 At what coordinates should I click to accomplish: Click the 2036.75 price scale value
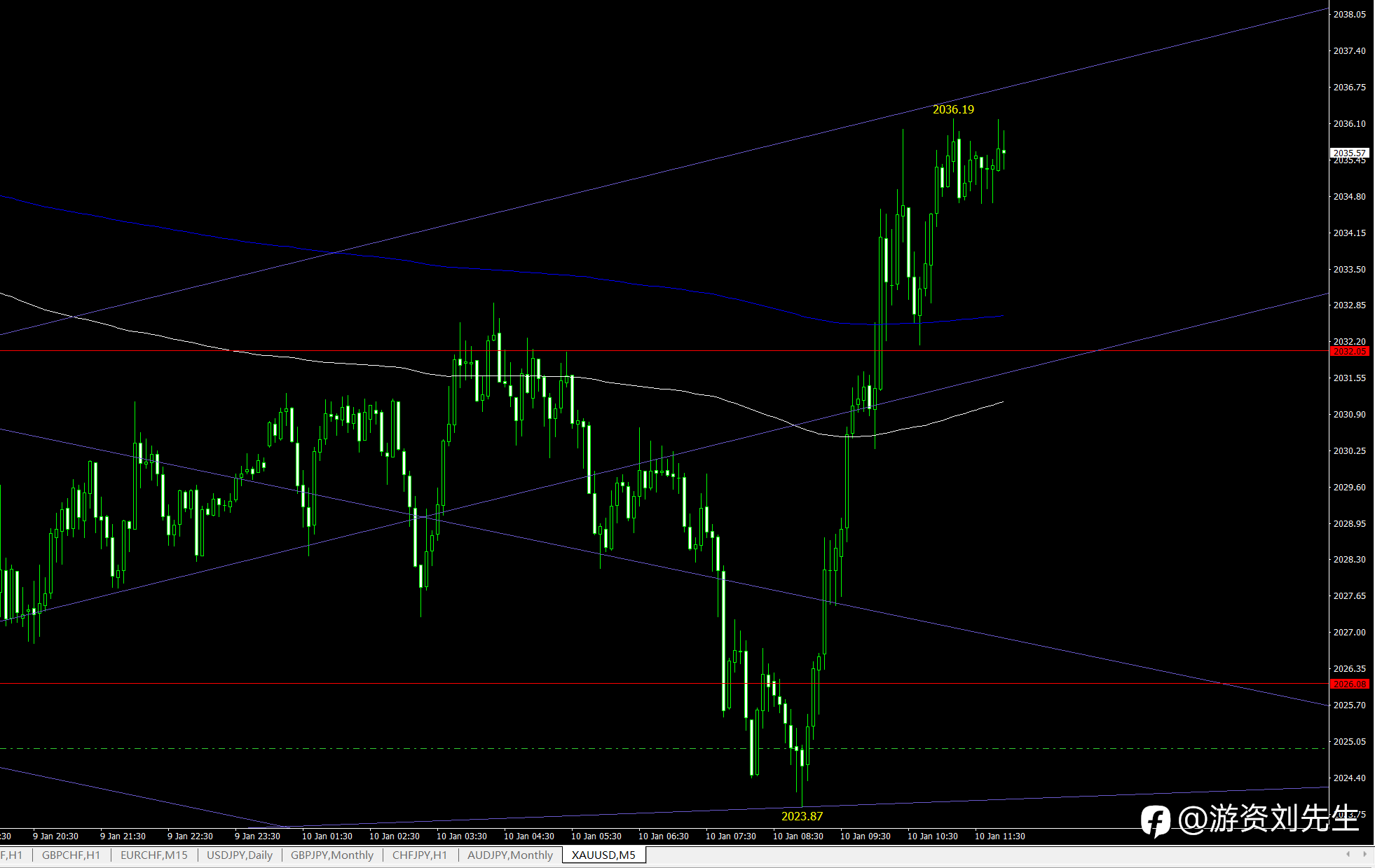pos(1349,87)
